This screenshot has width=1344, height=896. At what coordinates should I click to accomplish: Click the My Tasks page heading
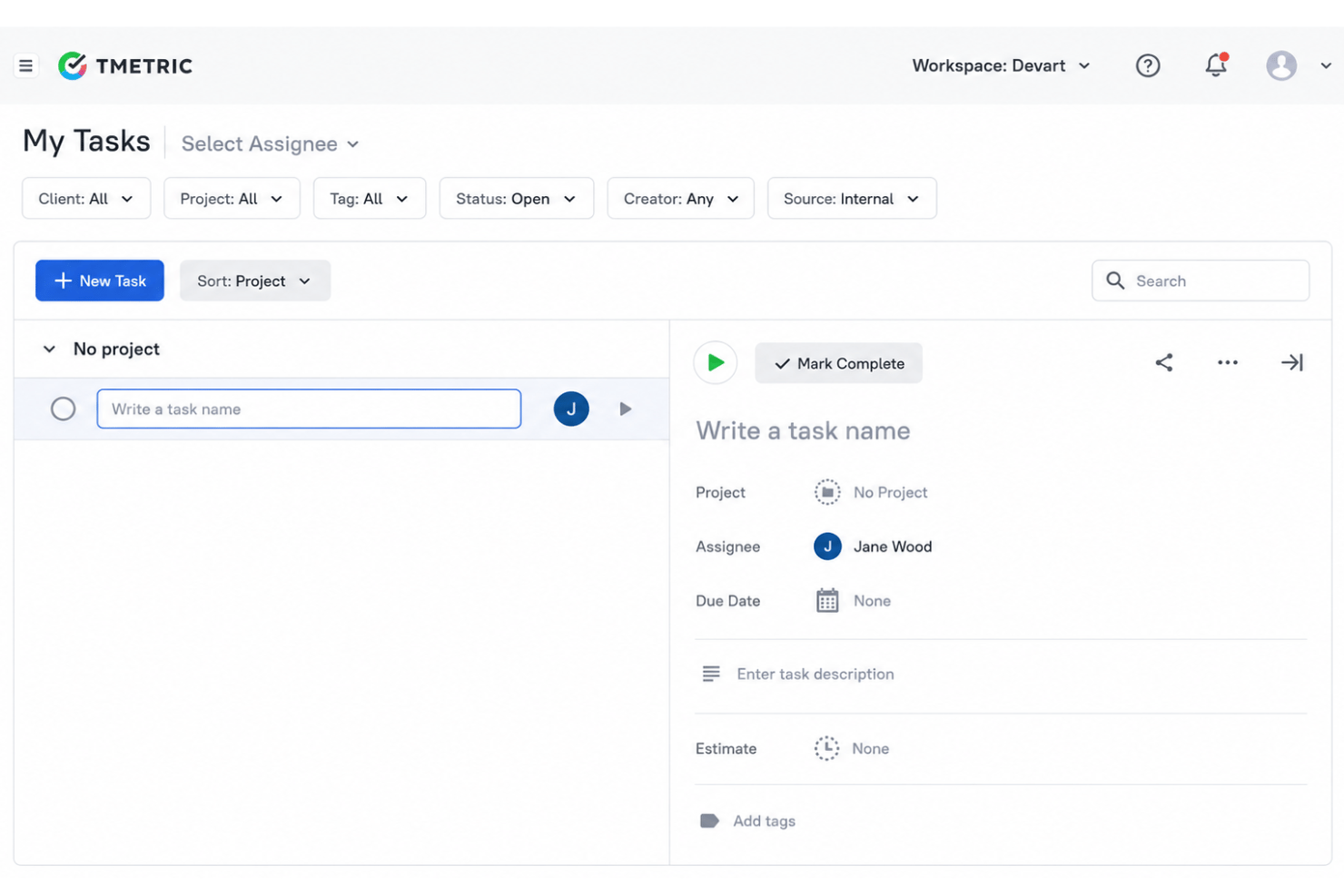click(x=86, y=141)
